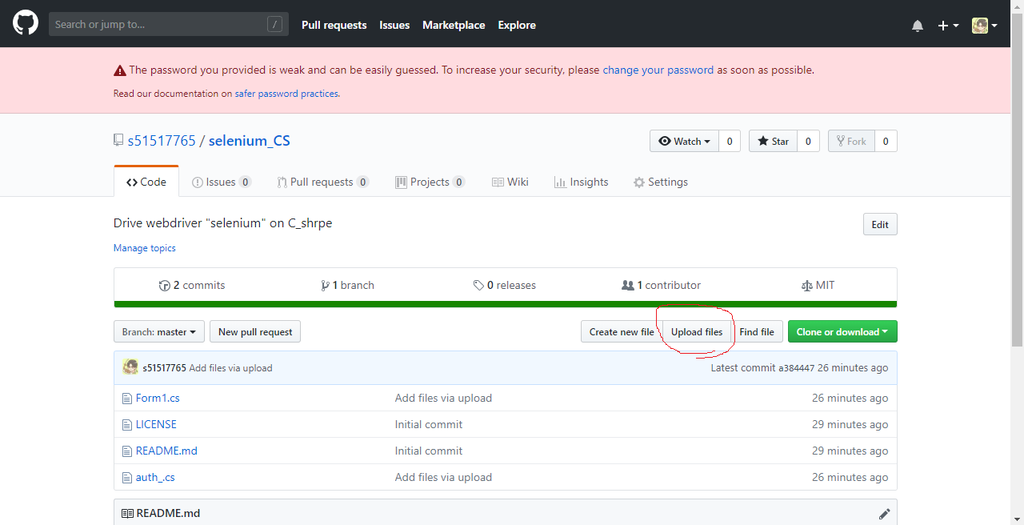Click Create new file button
The width and height of the screenshot is (1024, 525).
622,332
